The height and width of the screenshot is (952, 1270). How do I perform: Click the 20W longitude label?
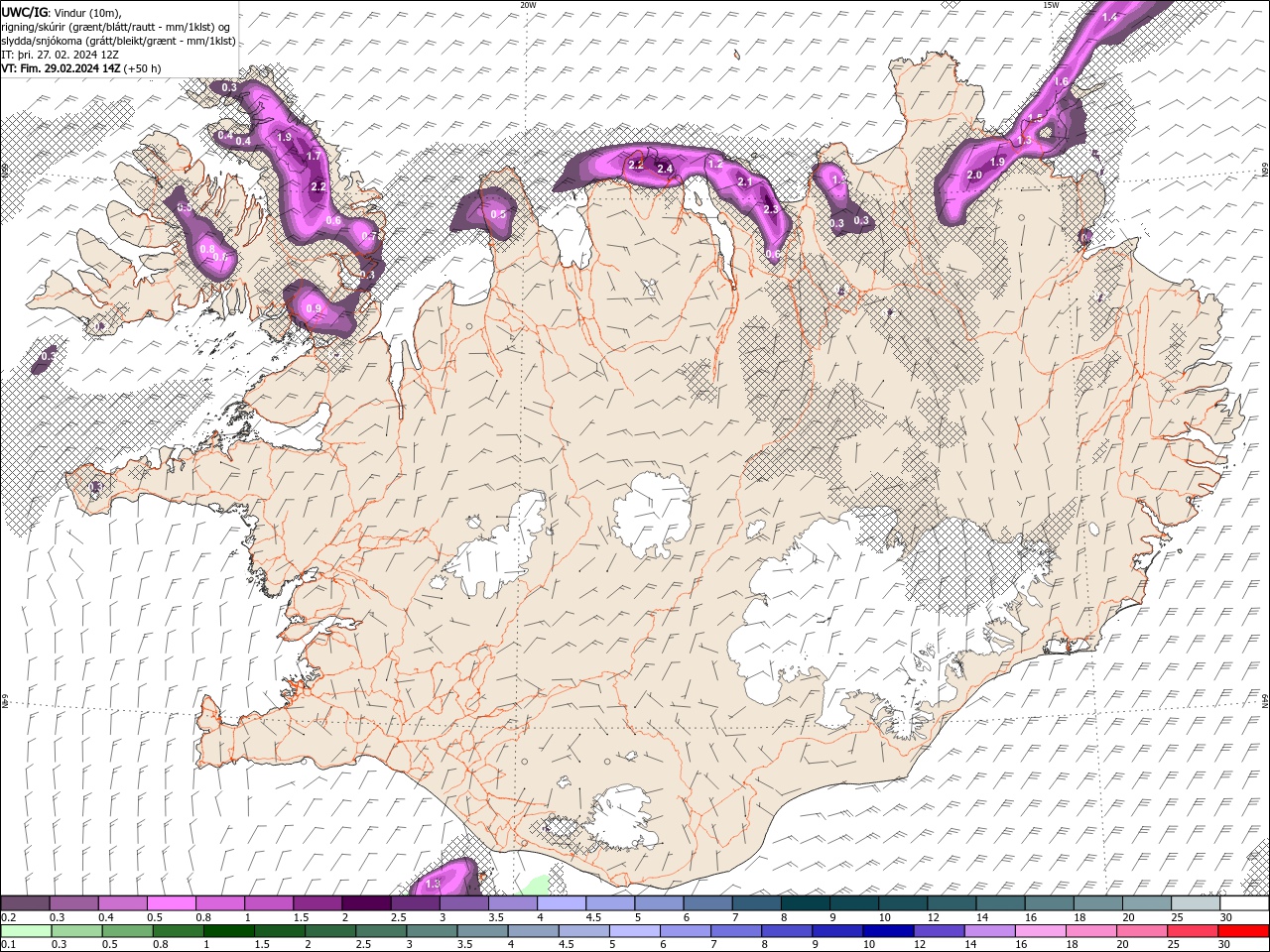[528, 5]
